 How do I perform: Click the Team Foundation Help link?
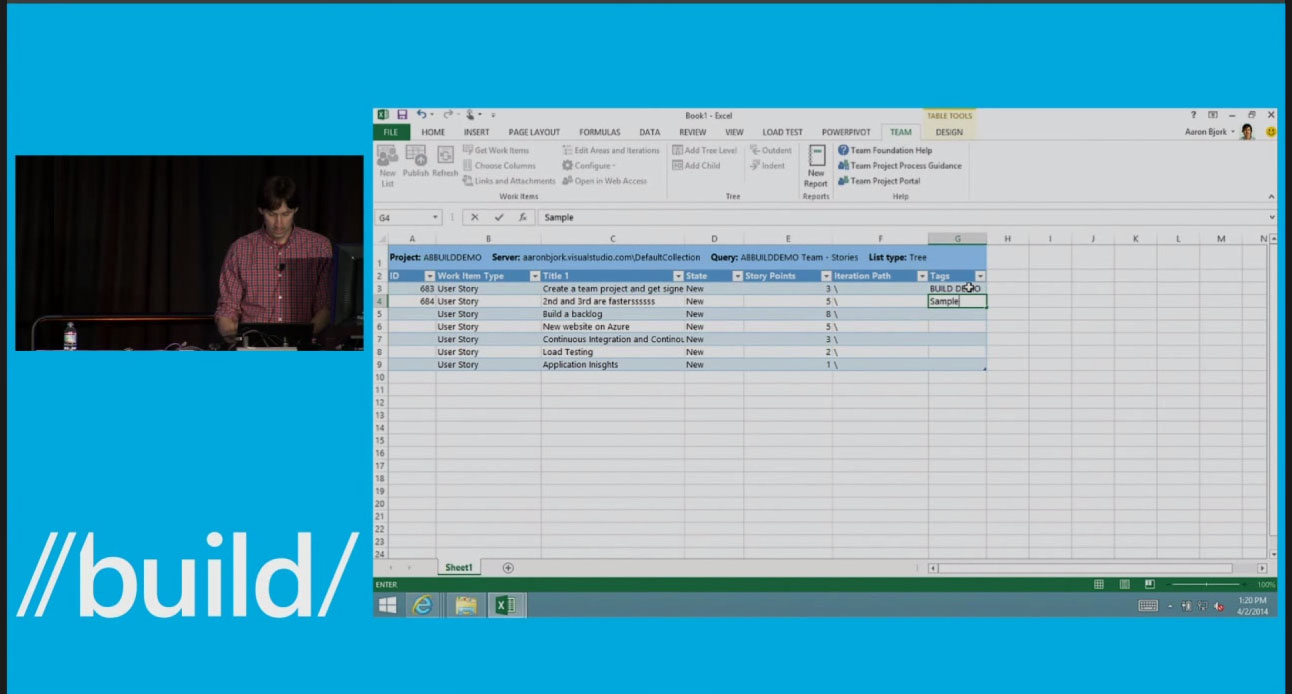(x=890, y=150)
